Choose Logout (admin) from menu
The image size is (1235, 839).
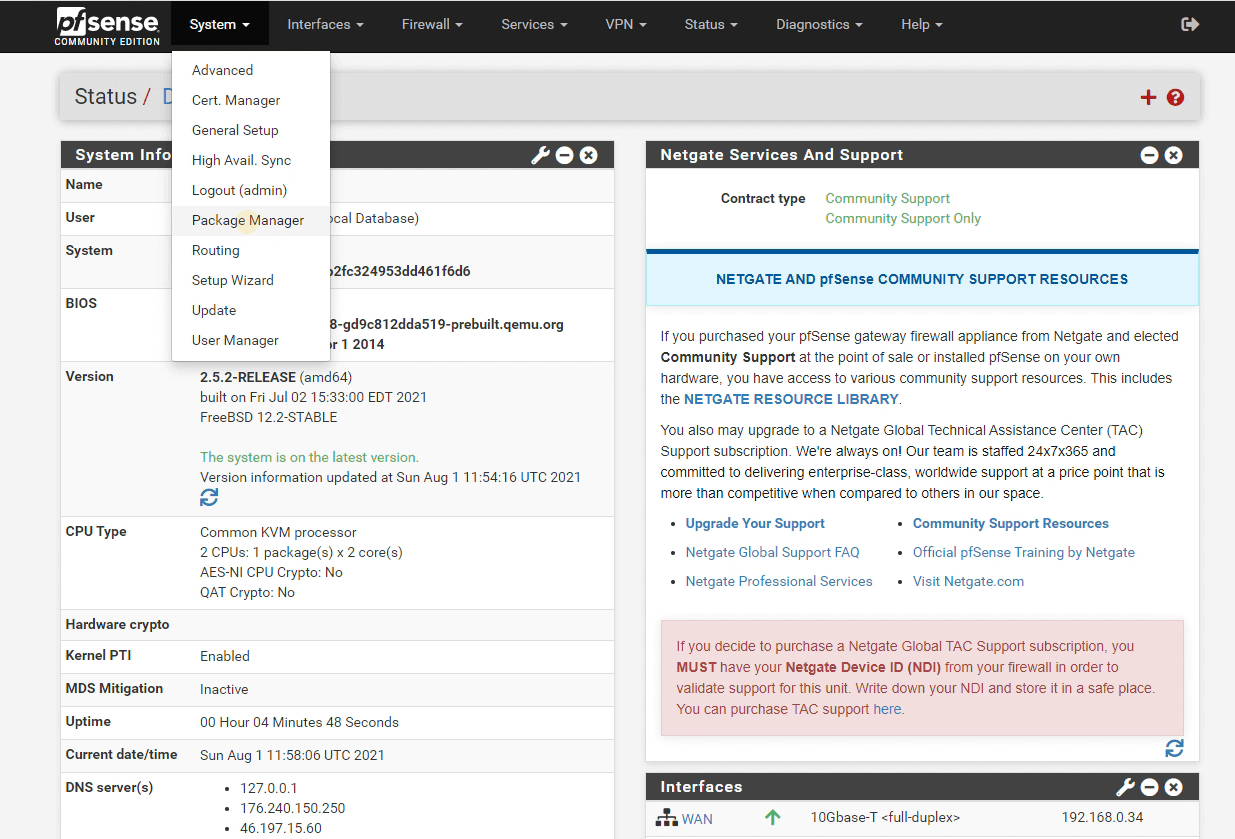point(251,190)
